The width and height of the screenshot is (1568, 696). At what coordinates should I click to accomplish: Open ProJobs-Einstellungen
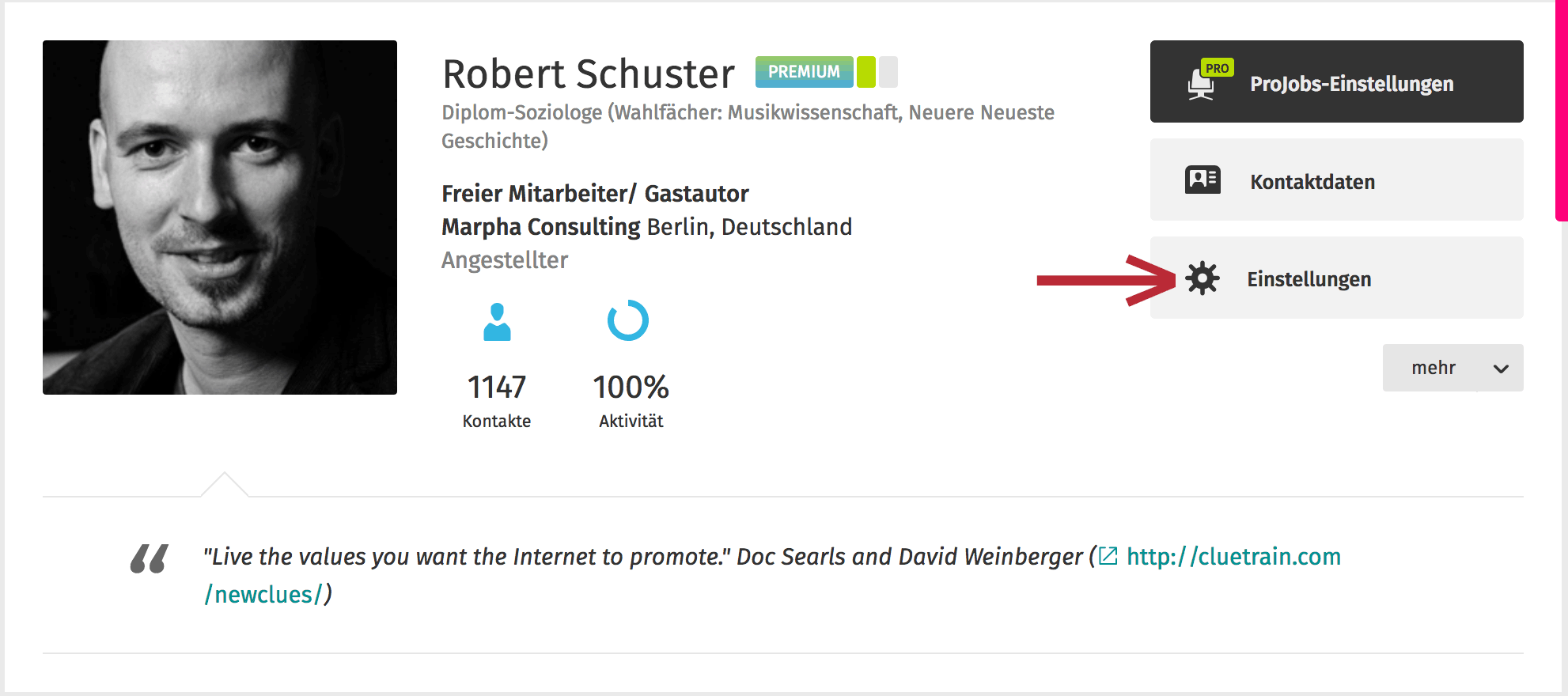1337,81
